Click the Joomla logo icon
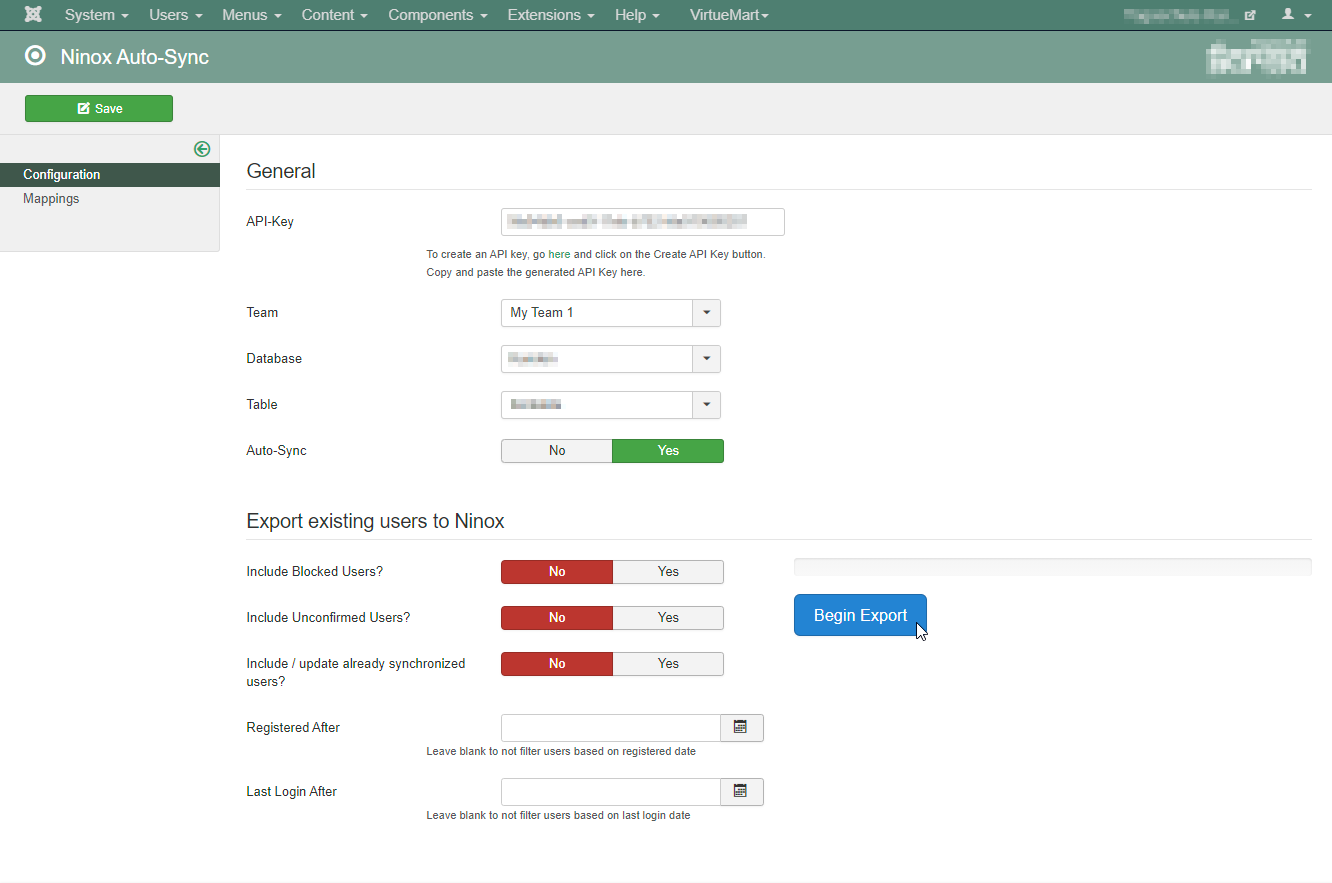This screenshot has width=1332, height=883. coord(33,15)
